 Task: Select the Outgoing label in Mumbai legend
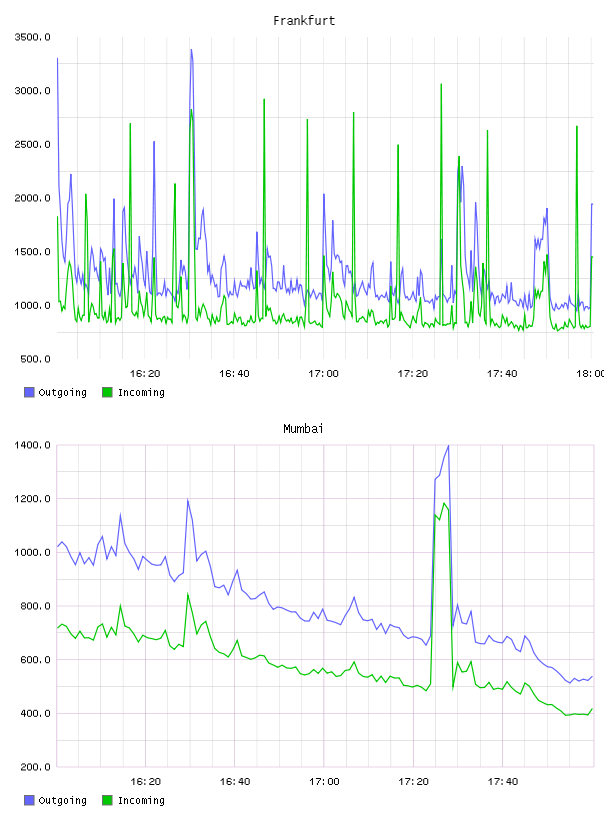[62, 801]
